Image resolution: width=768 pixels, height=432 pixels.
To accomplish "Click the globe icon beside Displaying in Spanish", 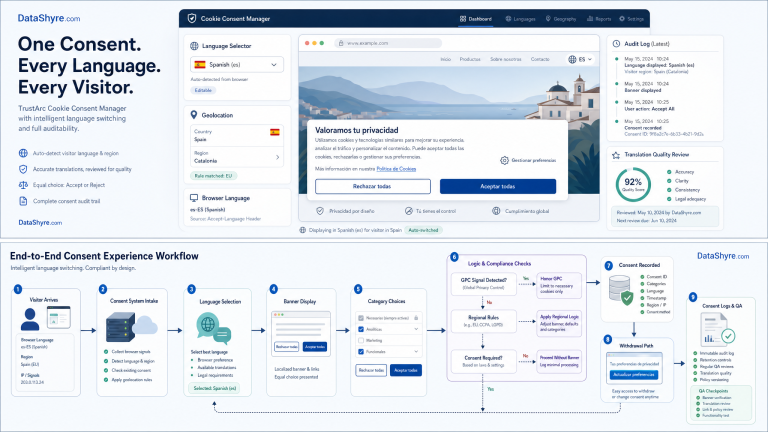I will coord(303,230).
